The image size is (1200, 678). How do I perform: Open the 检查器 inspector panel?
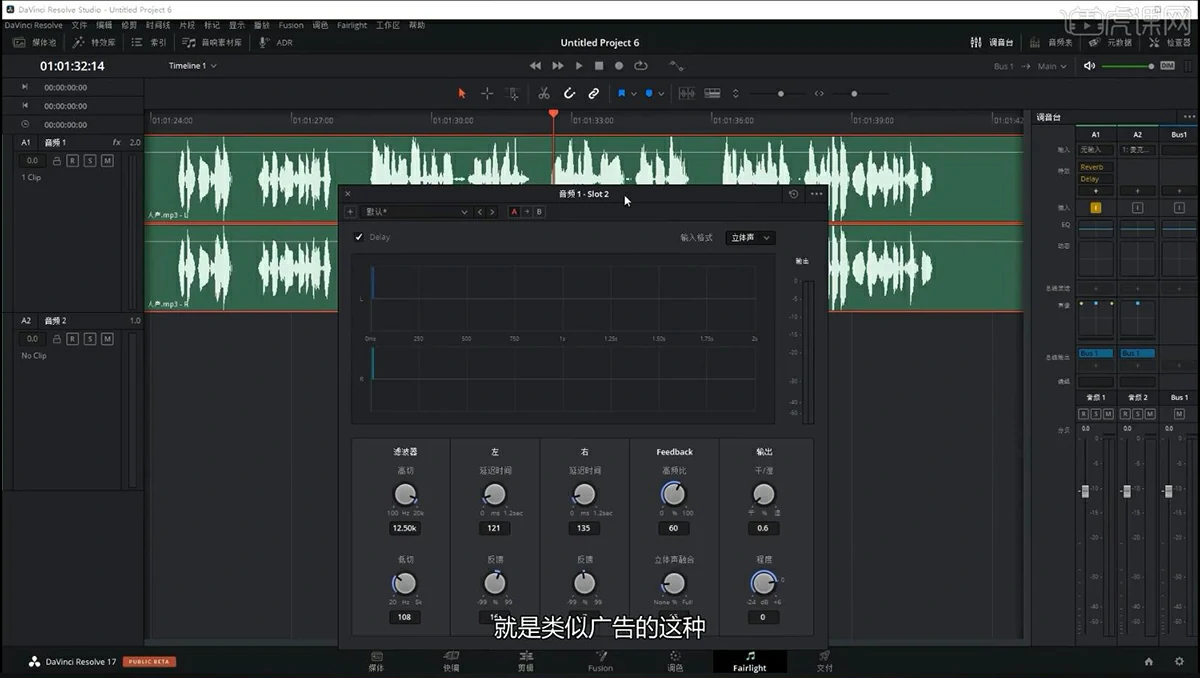(x=1169, y=43)
